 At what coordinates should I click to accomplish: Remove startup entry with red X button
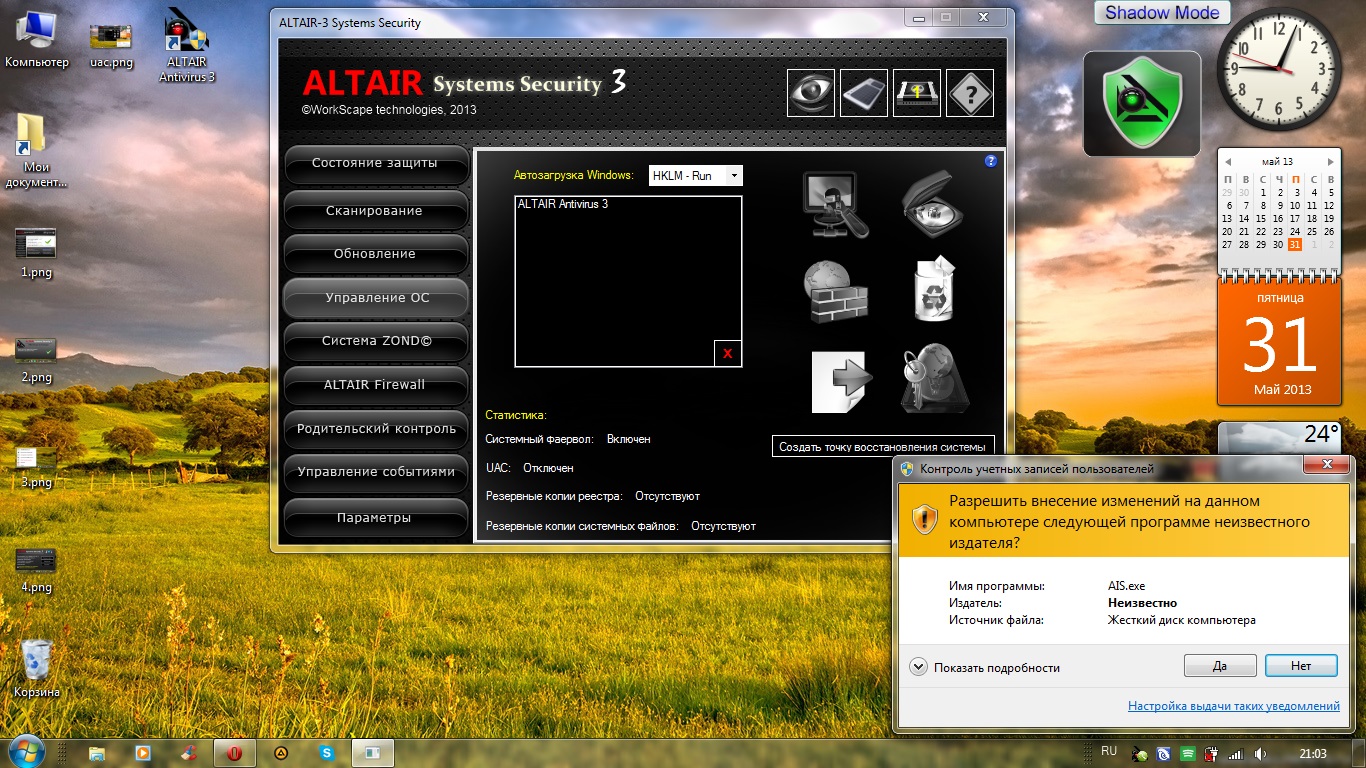coord(727,353)
